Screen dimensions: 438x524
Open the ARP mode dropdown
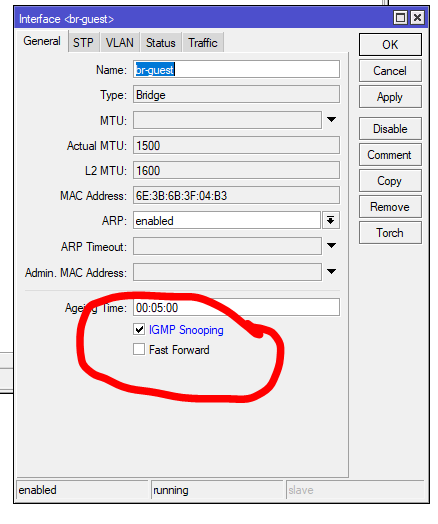[x=331, y=221]
